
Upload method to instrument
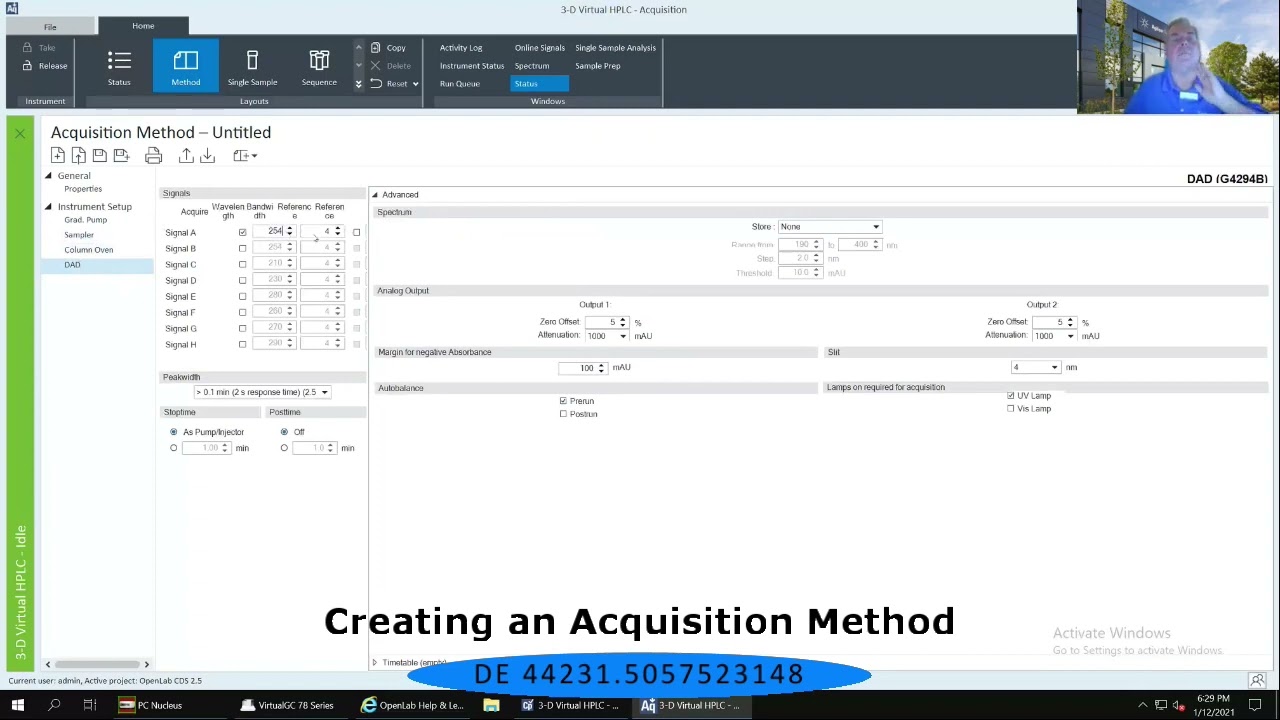coord(186,156)
